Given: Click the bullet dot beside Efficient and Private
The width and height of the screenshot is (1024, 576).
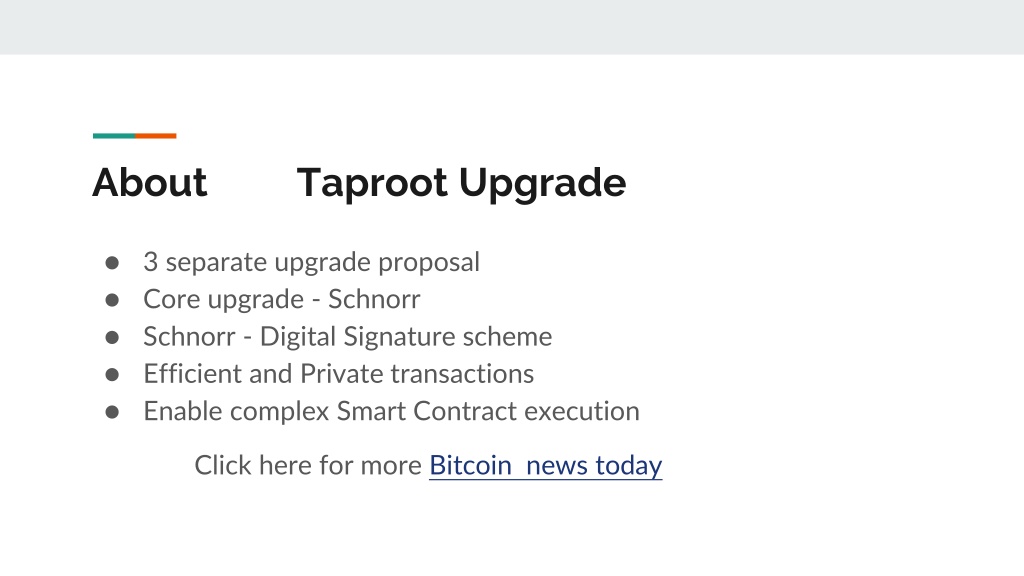Looking at the screenshot, I should click(x=112, y=374).
